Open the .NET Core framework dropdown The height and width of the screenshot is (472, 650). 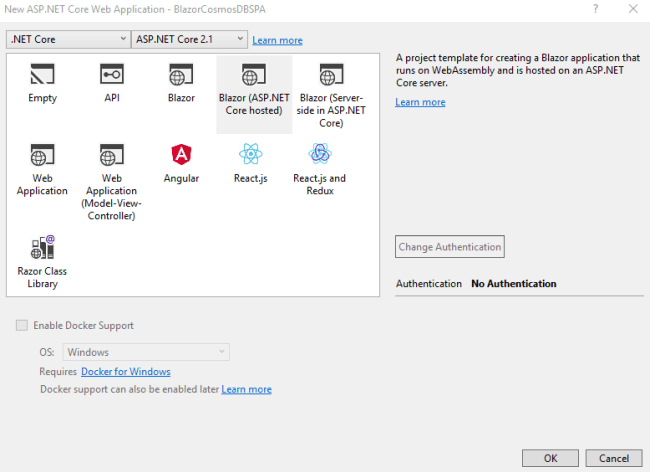68,39
